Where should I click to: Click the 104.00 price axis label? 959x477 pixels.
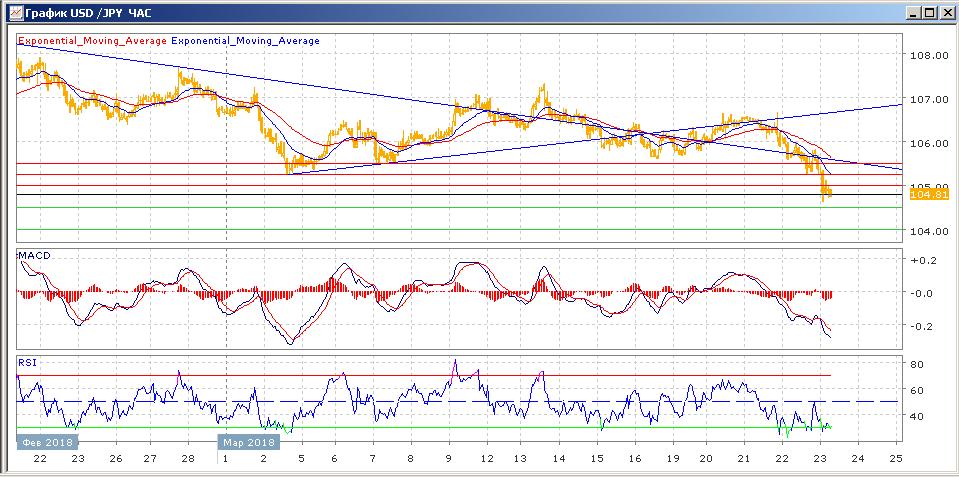[x=927, y=231]
